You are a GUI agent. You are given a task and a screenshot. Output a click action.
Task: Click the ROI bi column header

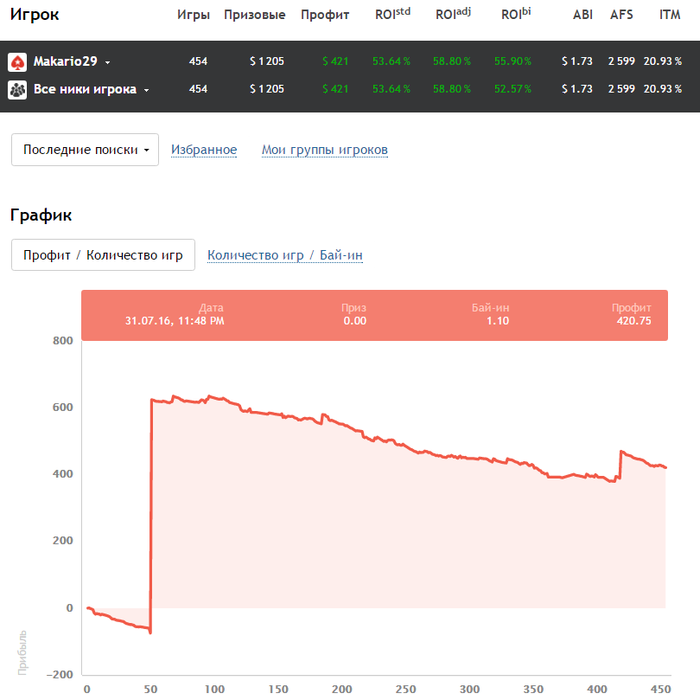click(516, 15)
